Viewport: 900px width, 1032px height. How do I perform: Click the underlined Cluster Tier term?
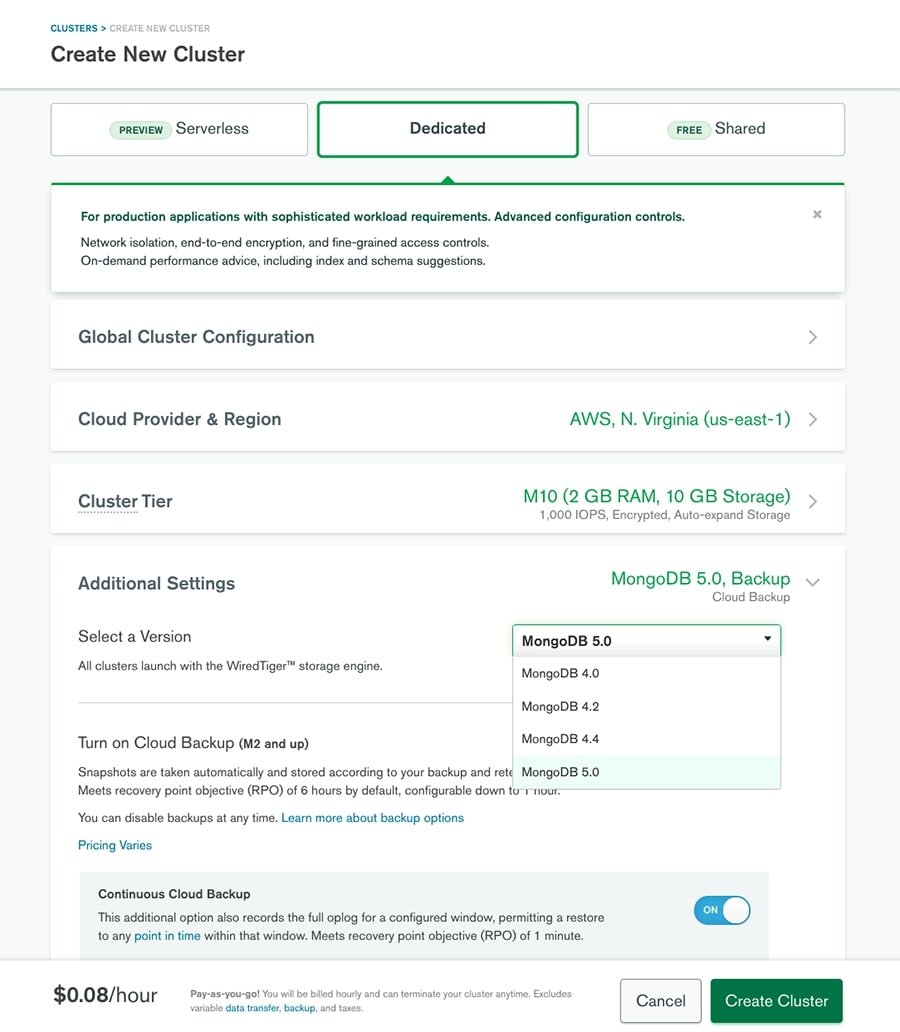click(124, 501)
